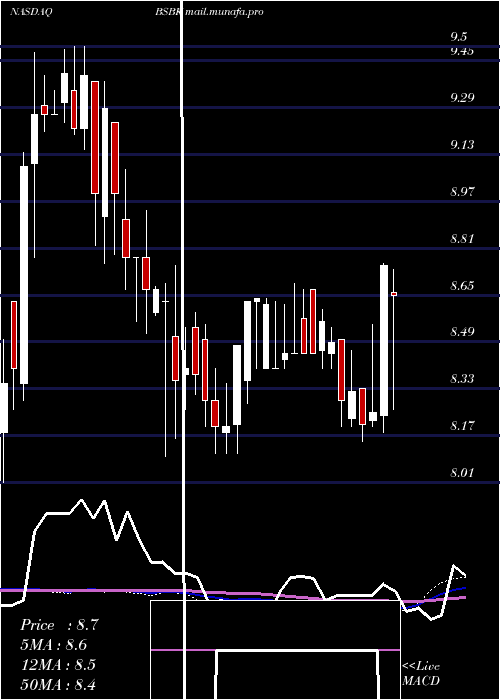Select the 8.33 price axis label
Screen dimensions: 500x700
pos(462,379)
